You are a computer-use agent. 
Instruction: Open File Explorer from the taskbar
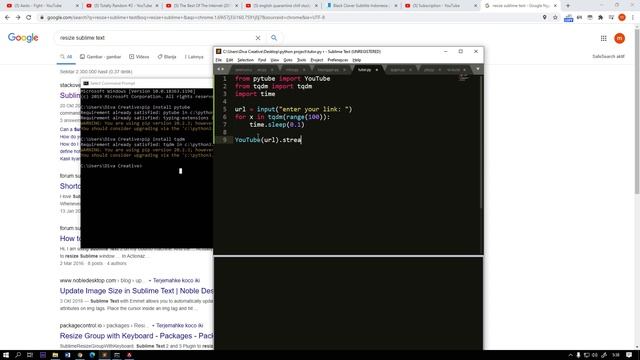55,355
